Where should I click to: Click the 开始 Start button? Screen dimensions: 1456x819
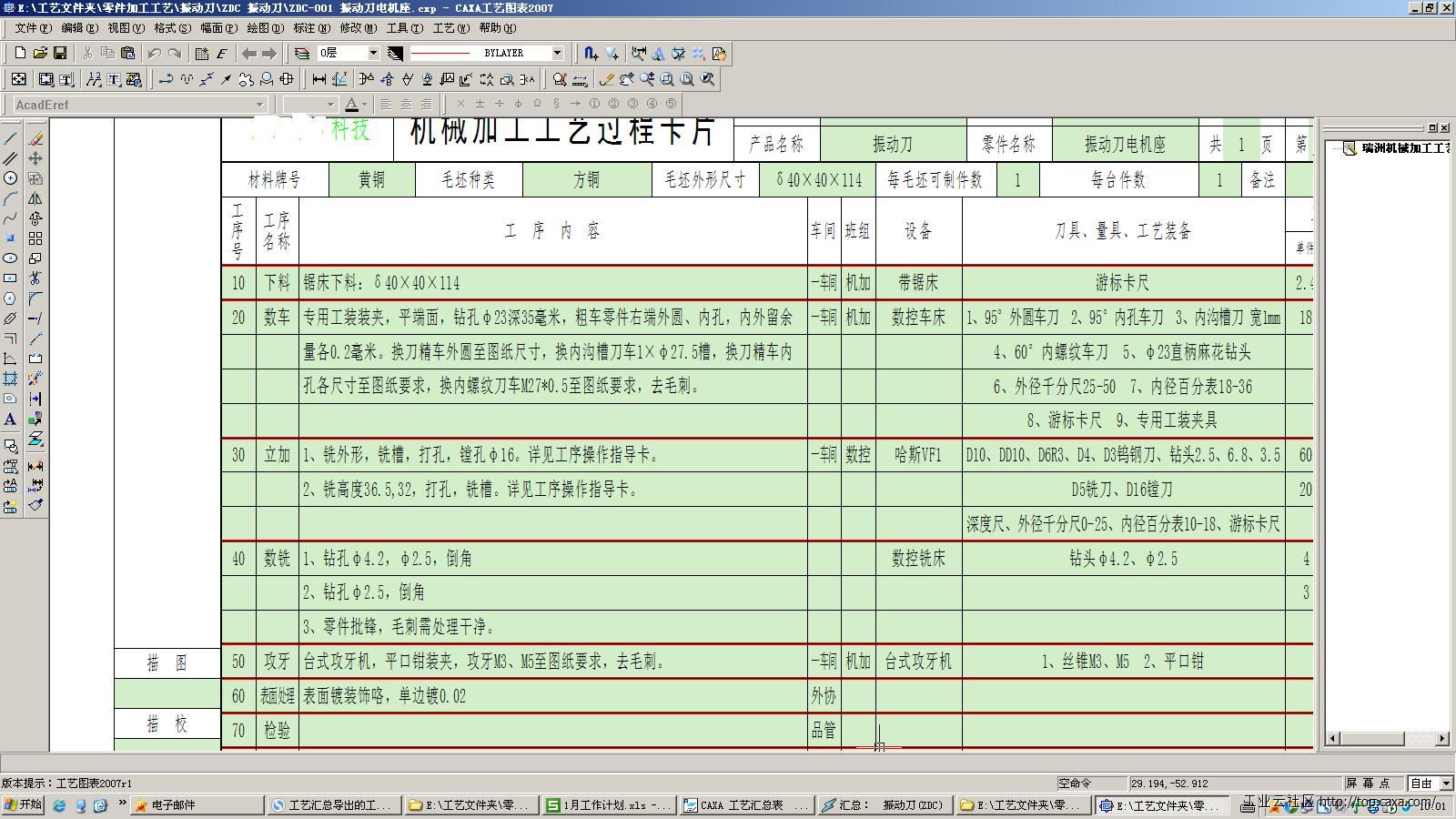[23, 804]
